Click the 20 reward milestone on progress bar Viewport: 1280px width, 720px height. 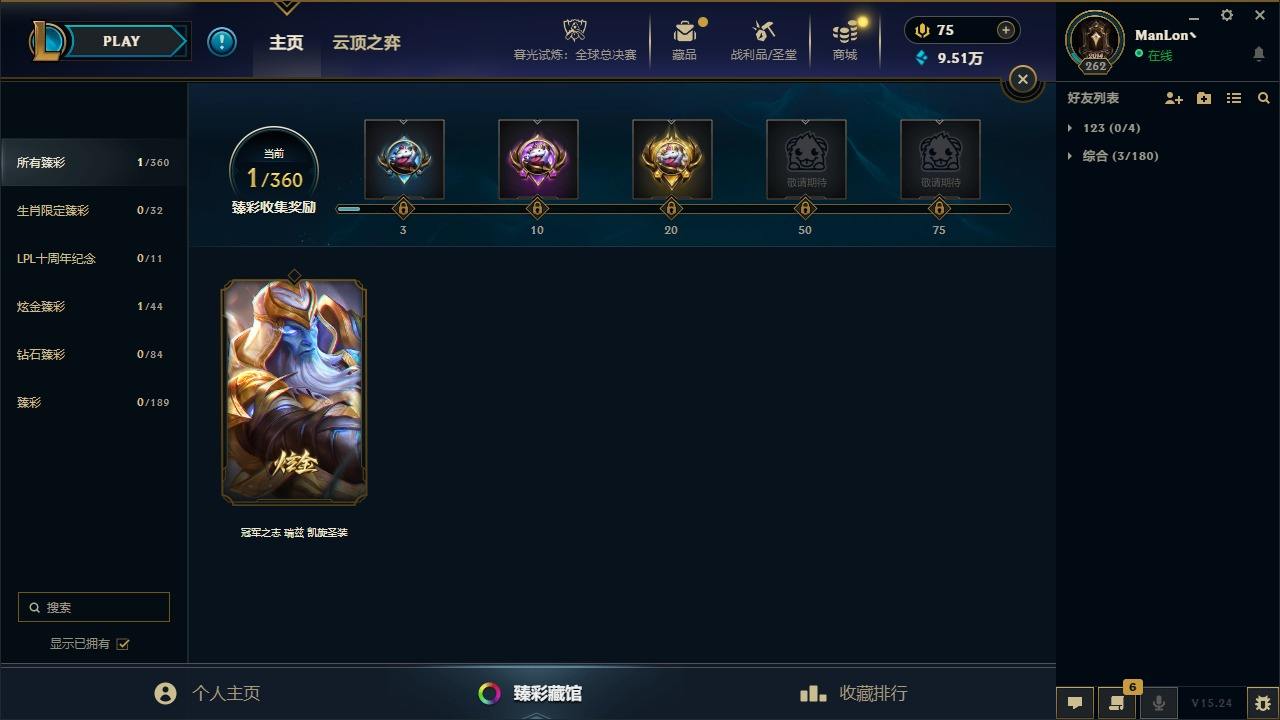[x=671, y=209]
